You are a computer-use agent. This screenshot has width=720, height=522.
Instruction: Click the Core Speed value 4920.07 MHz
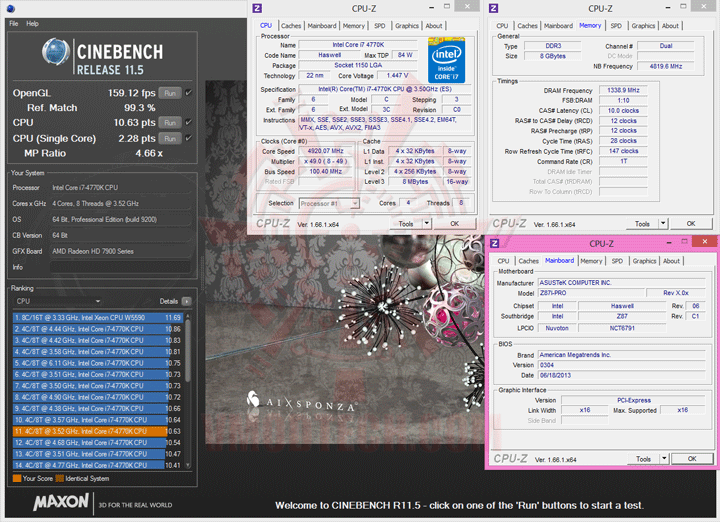(x=326, y=151)
